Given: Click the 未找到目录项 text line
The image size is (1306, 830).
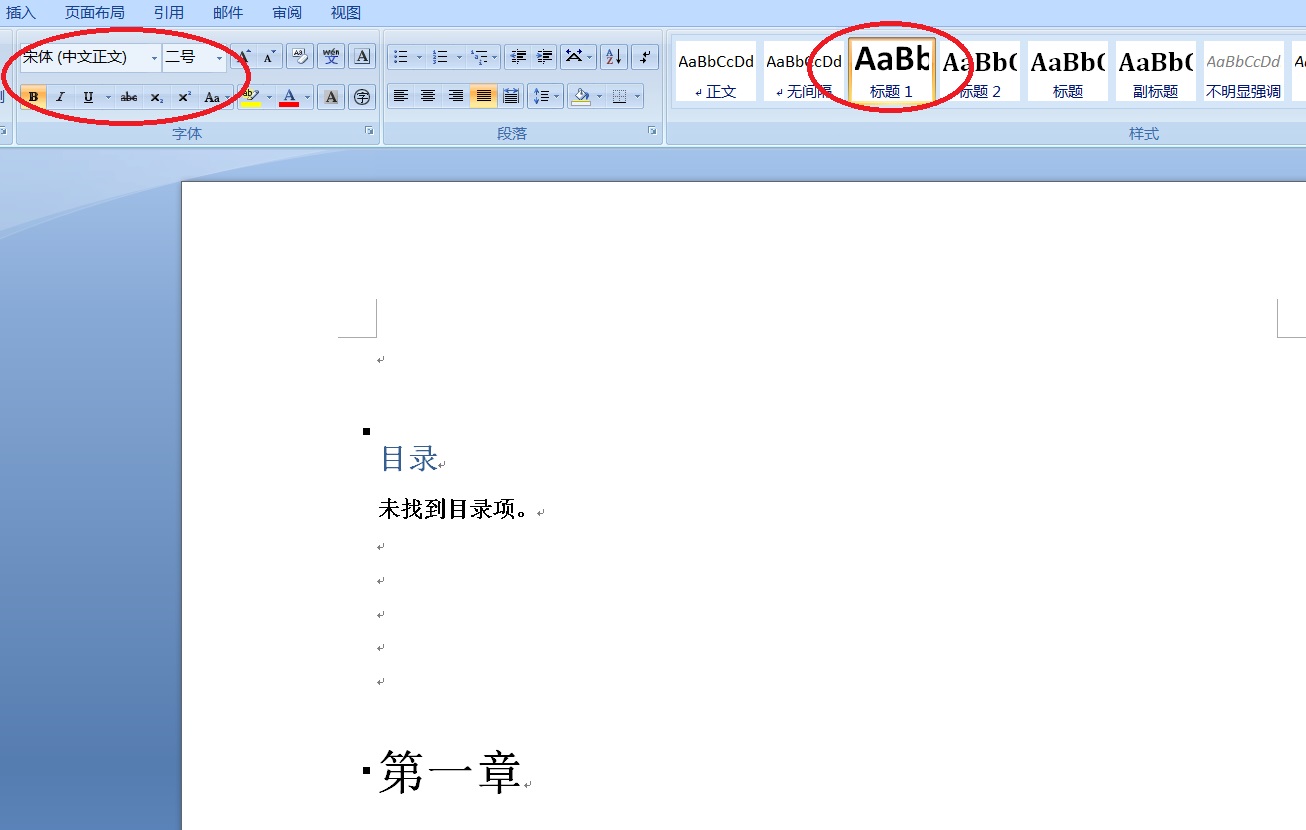Looking at the screenshot, I should click(x=455, y=509).
